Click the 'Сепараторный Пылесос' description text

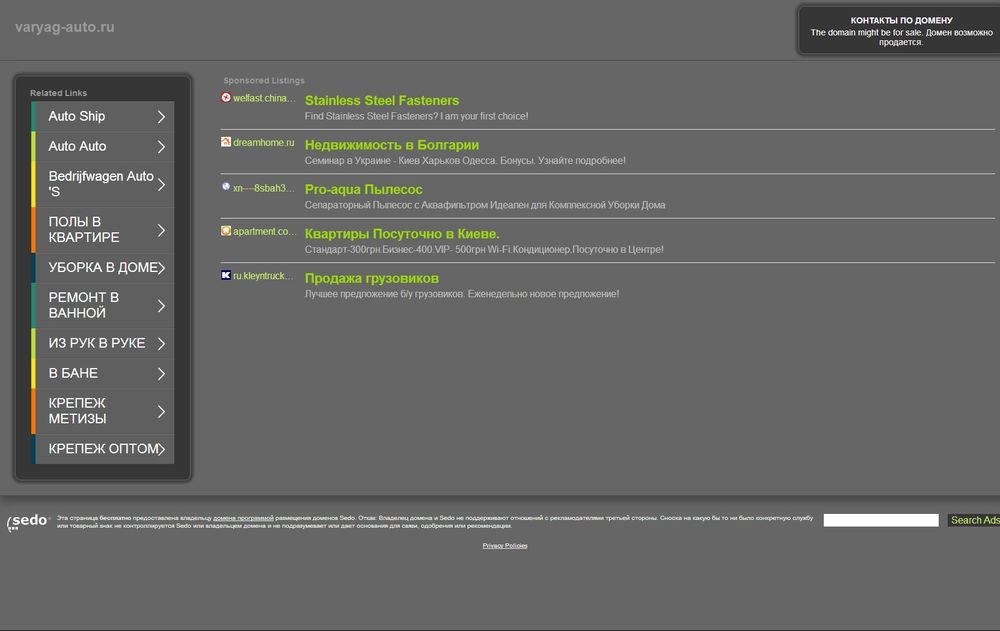click(x=485, y=205)
